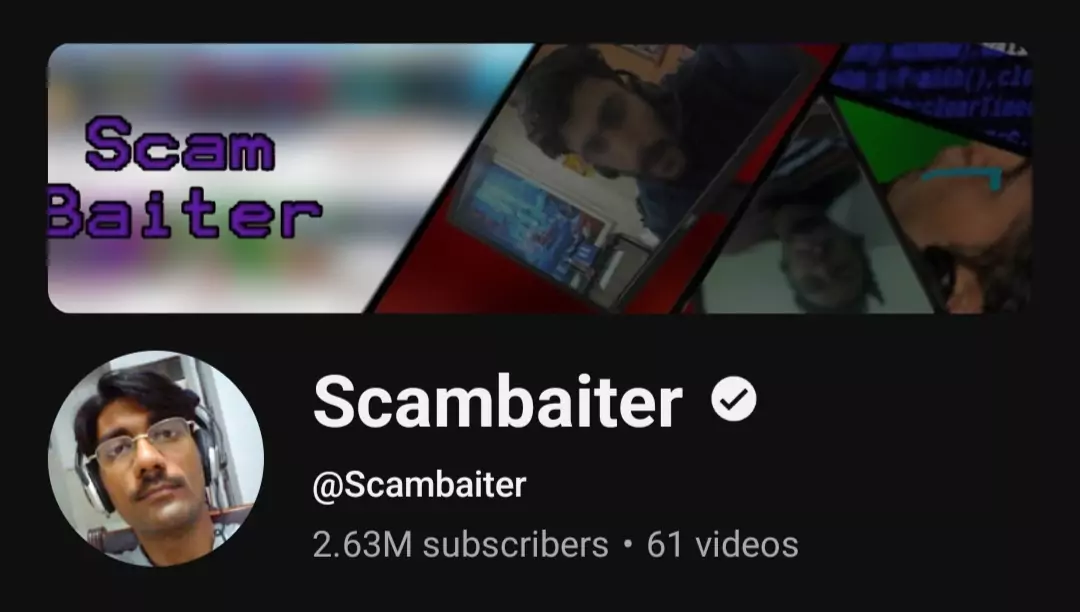Click the verified checkmark badge
The image size is (1080, 612).
point(734,399)
